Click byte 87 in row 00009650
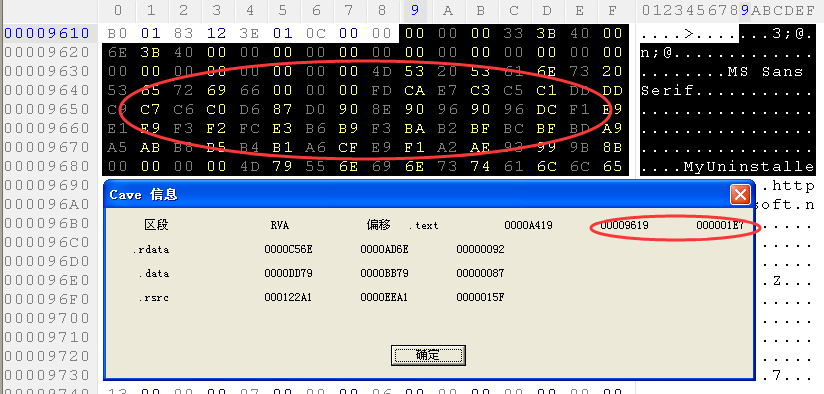 coord(283,109)
